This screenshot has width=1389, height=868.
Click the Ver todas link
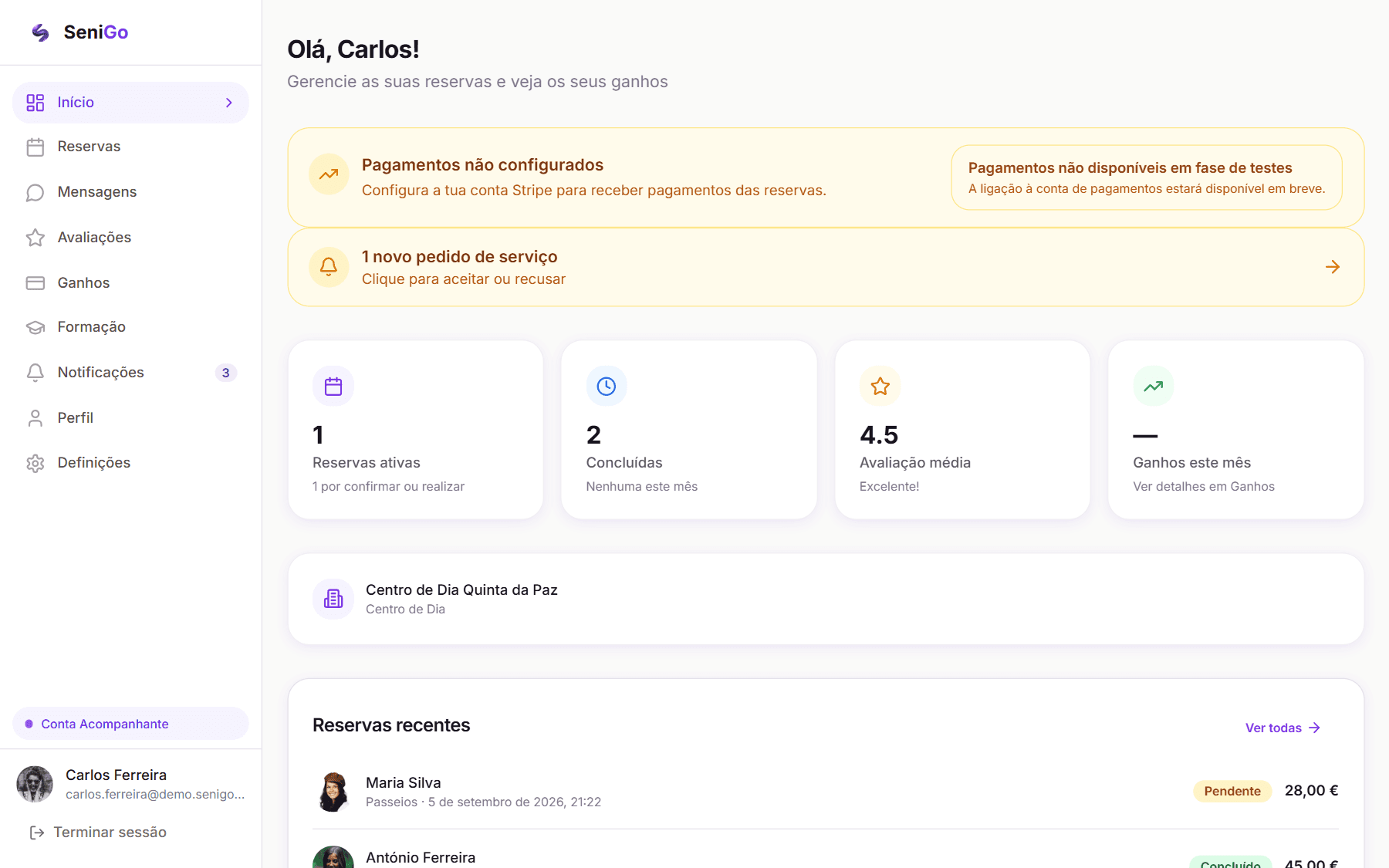point(1283,728)
